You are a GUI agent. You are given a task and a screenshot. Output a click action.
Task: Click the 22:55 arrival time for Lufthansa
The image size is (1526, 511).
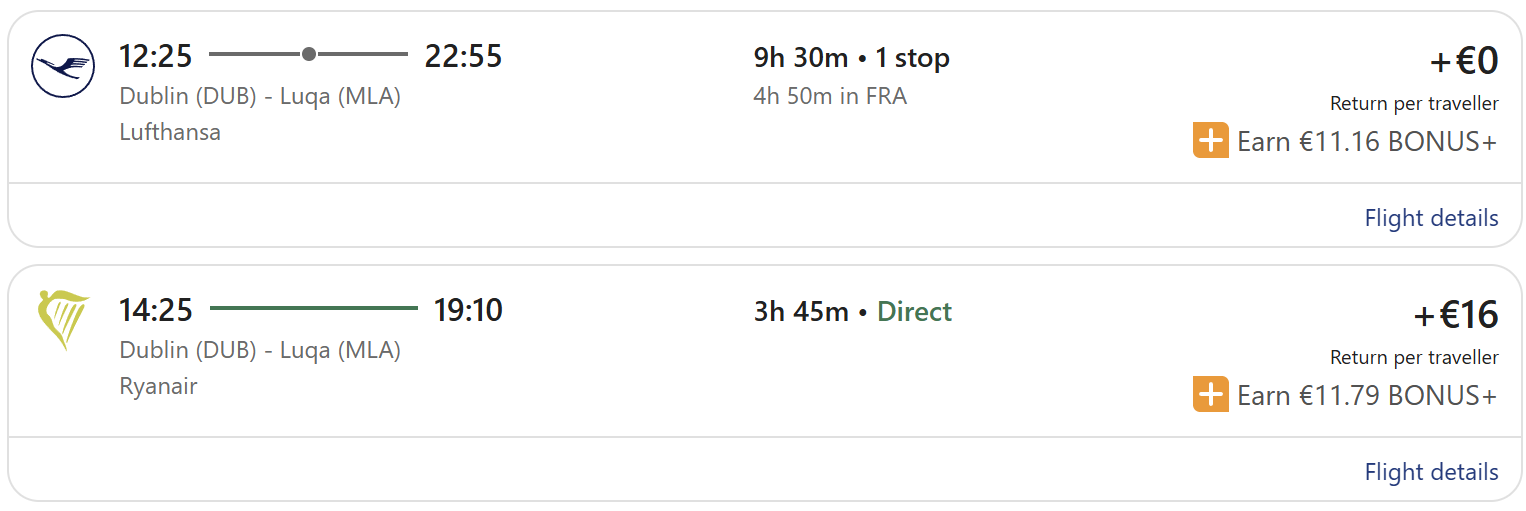click(x=463, y=56)
